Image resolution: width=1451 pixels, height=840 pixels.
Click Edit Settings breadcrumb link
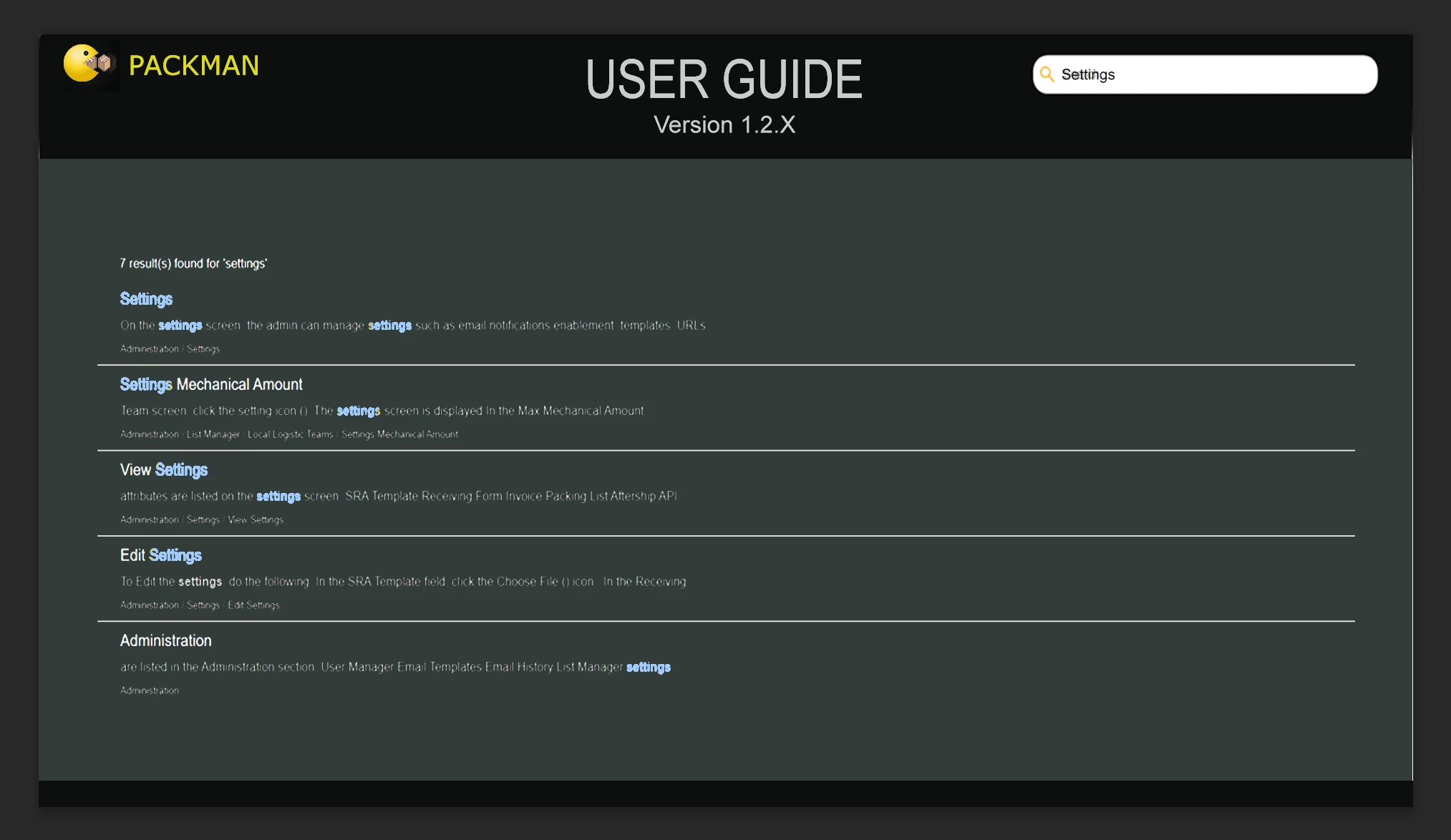(x=253, y=605)
